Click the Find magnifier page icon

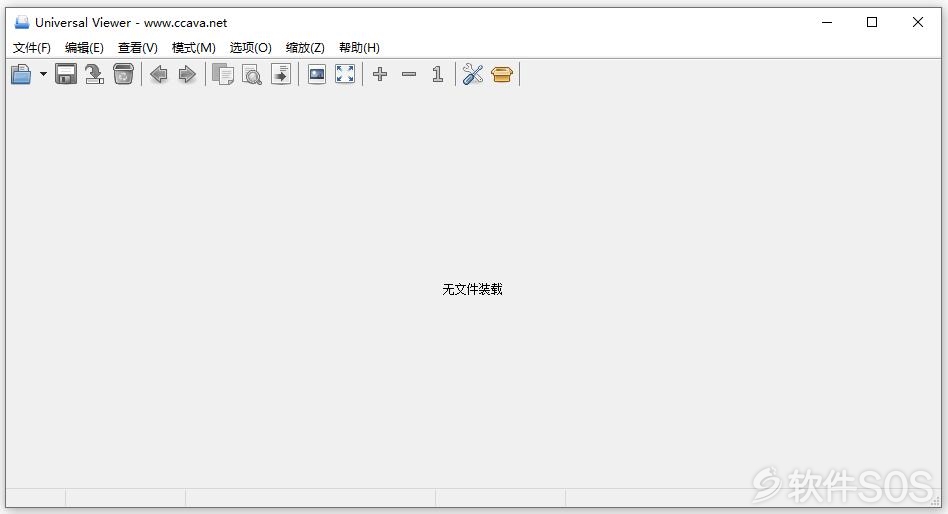pyautogui.click(x=252, y=74)
